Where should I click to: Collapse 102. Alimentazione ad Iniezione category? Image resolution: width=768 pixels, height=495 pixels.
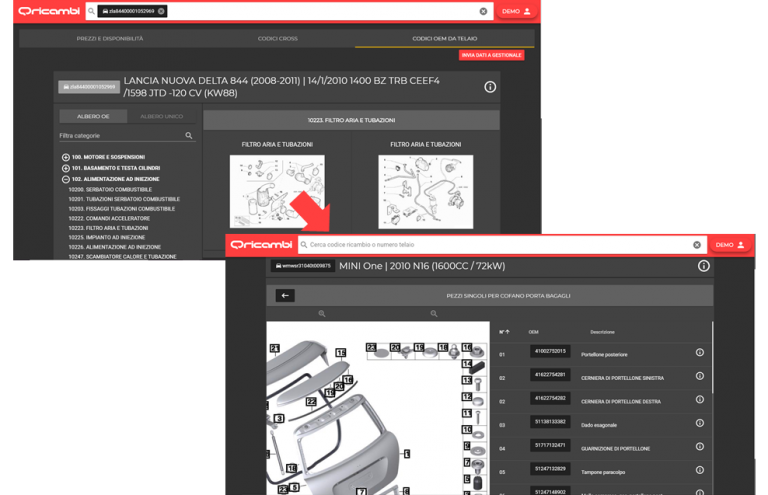pos(66,179)
